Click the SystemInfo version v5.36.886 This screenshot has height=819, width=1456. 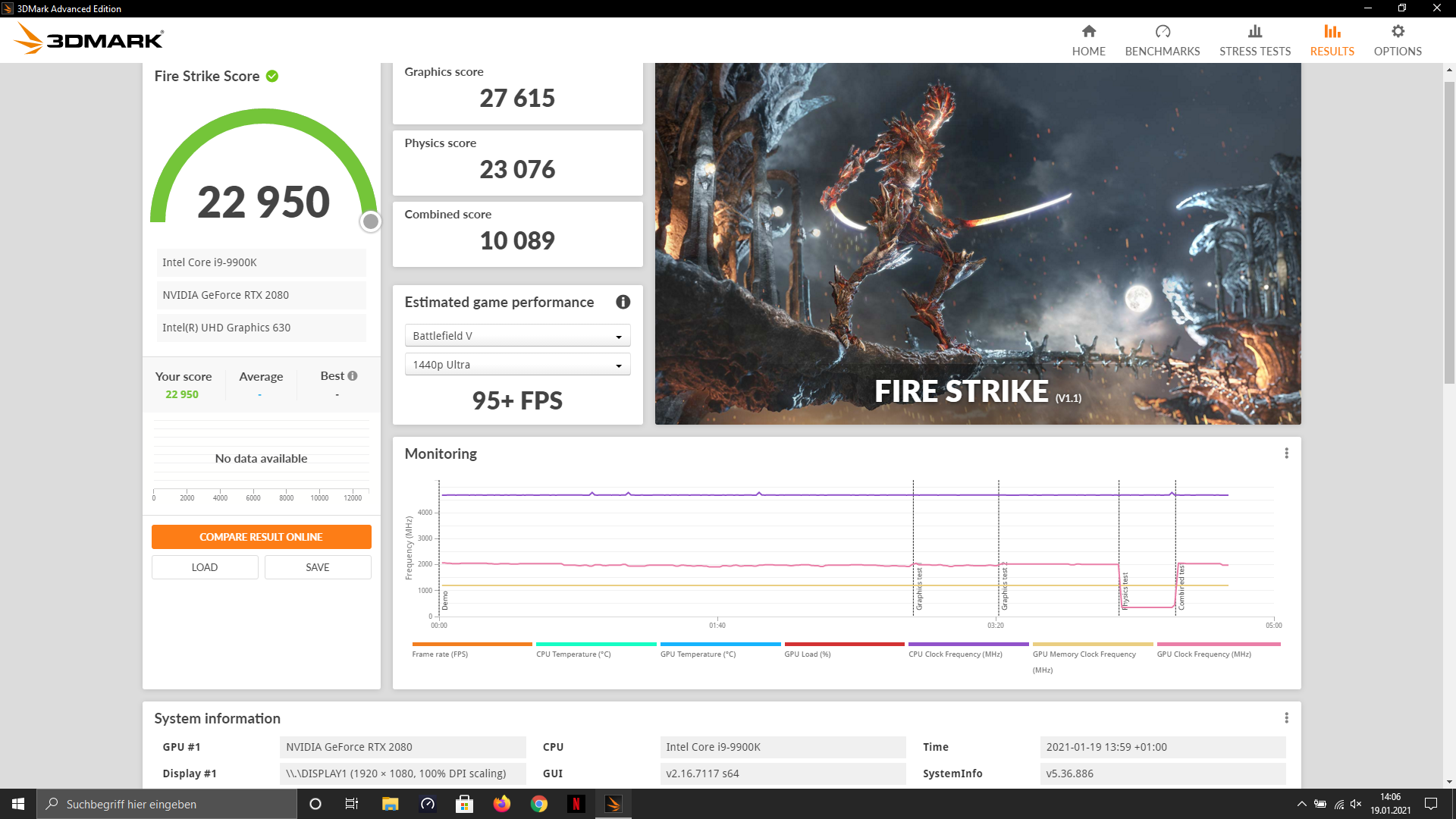1163,773
